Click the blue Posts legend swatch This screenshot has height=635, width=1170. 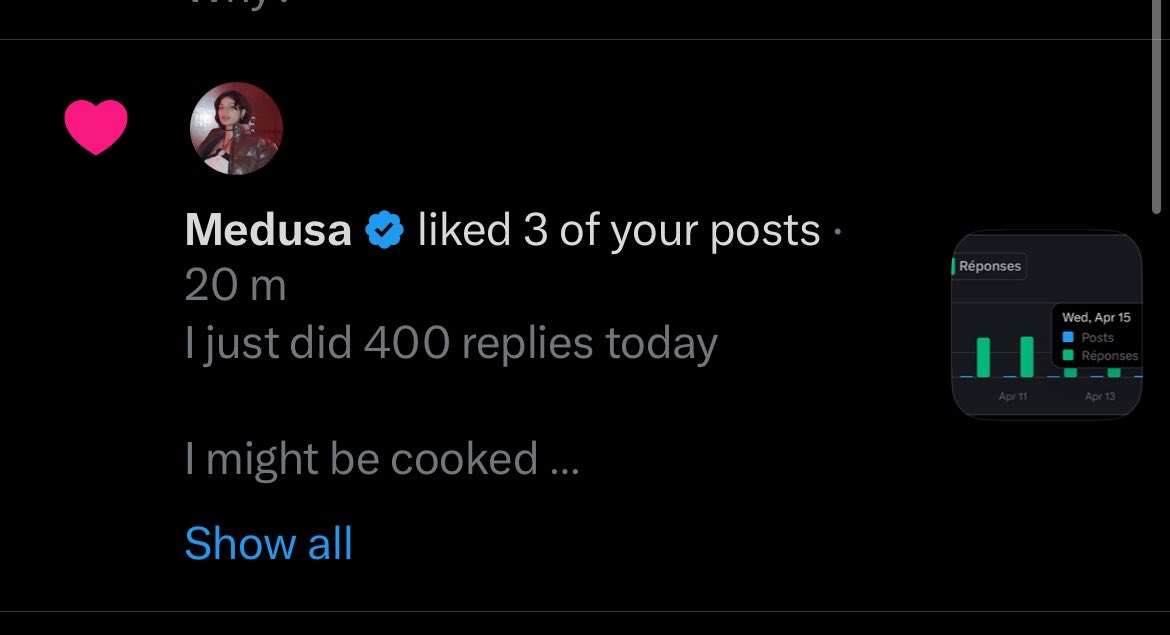coord(1068,337)
